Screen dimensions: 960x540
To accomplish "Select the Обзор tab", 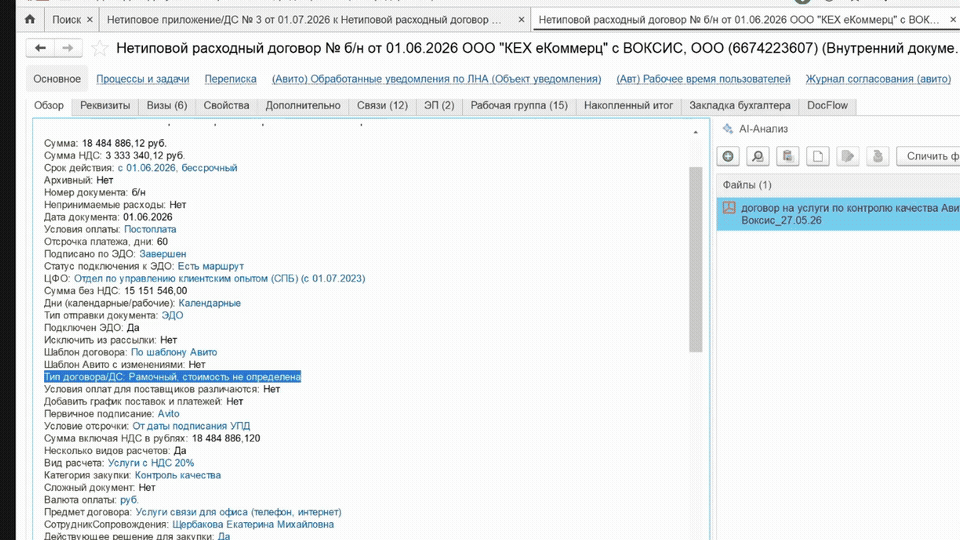I will pyautogui.click(x=49, y=105).
